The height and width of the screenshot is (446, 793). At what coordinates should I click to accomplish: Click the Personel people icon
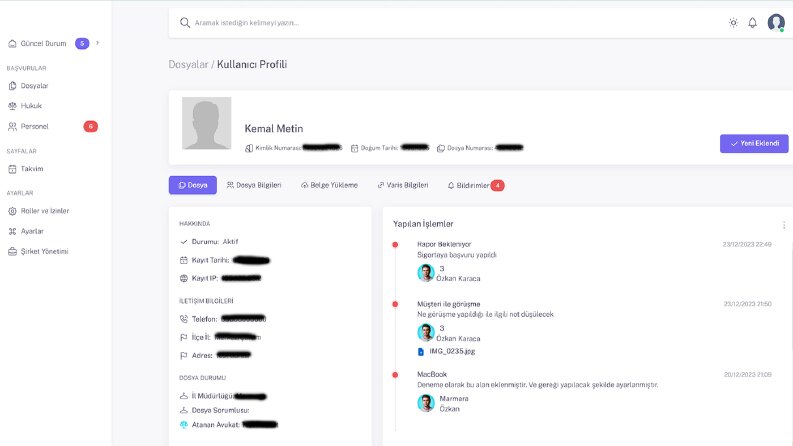tap(12, 126)
